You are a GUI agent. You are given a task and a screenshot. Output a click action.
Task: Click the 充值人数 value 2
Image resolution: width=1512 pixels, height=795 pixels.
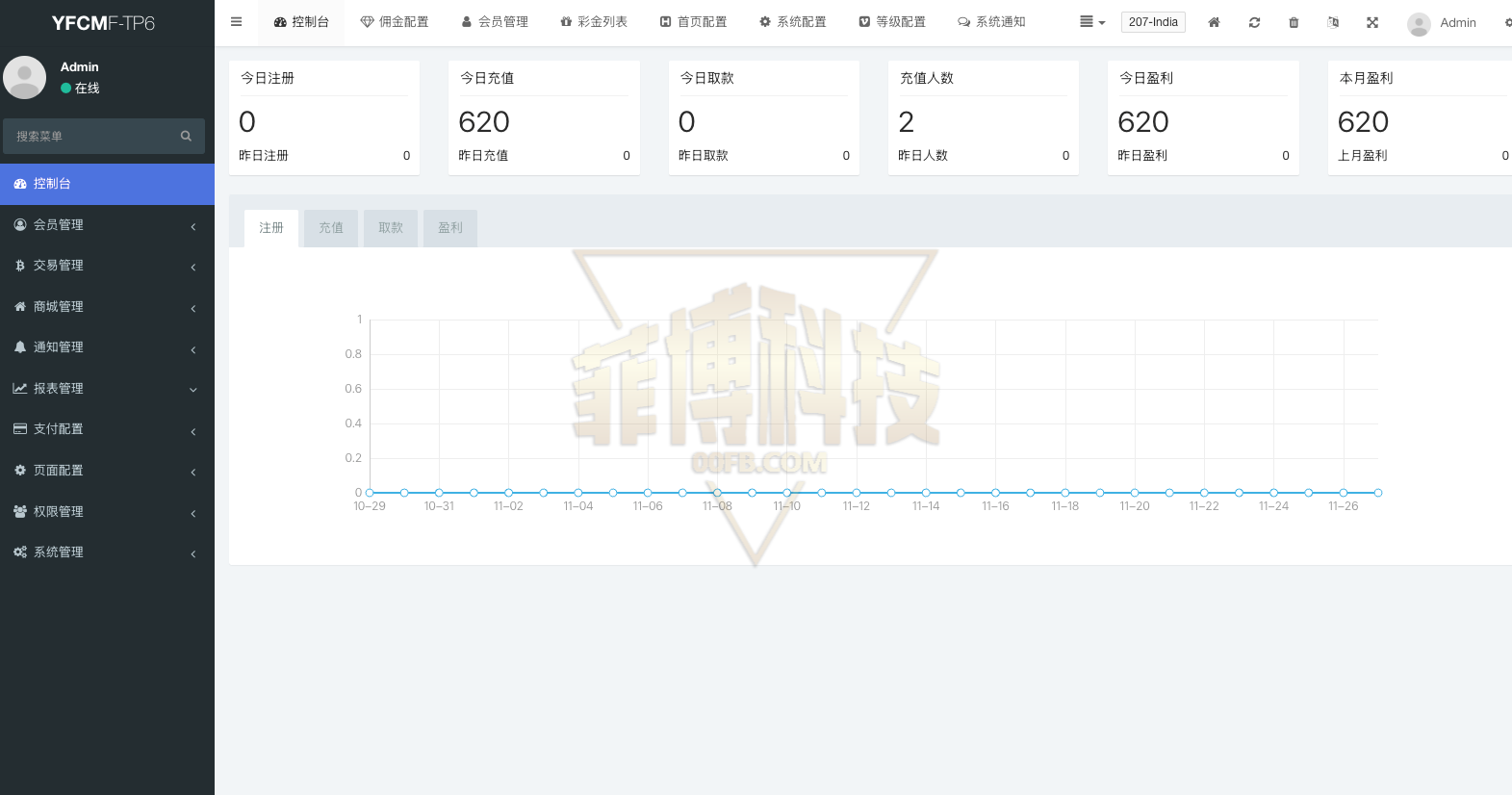907,122
